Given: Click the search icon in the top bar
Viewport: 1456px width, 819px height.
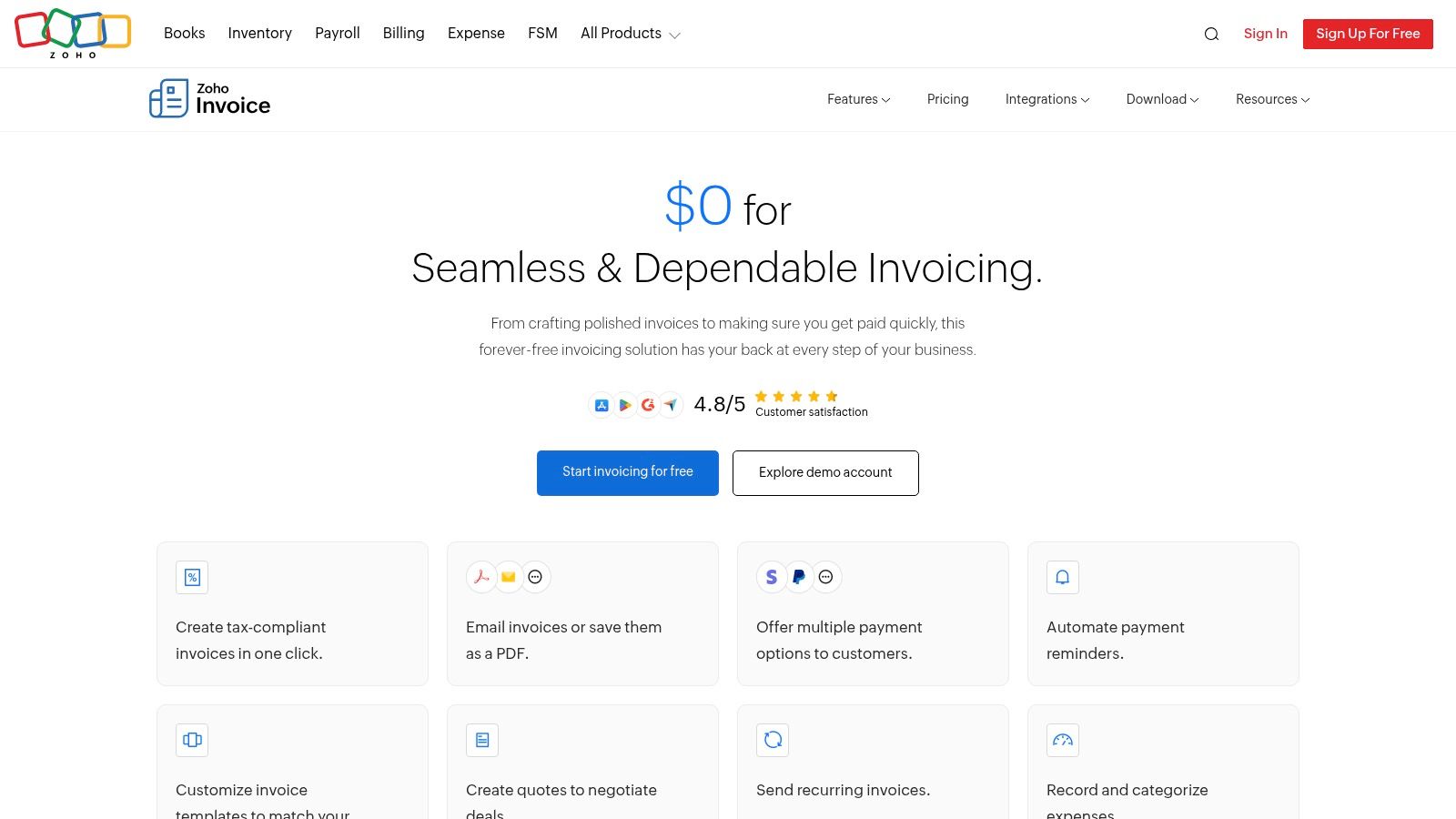Looking at the screenshot, I should pos(1211,34).
